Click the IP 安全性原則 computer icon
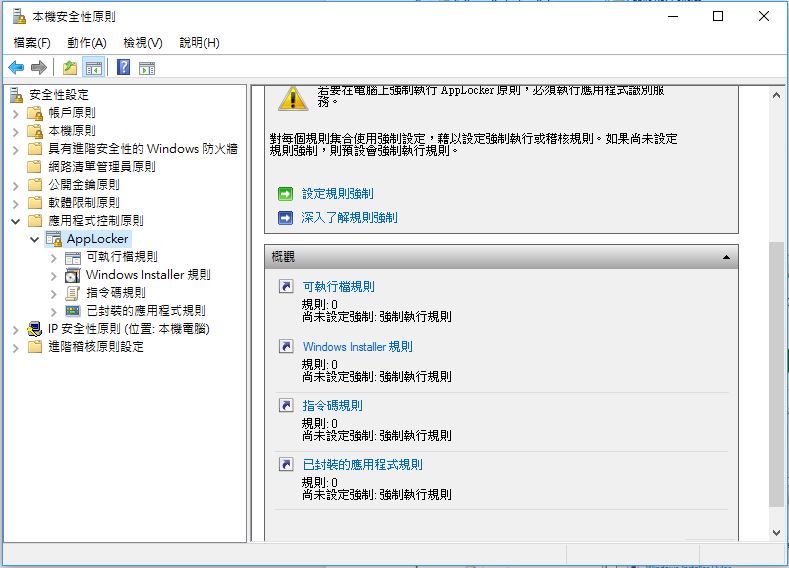789x568 pixels. tap(35, 329)
